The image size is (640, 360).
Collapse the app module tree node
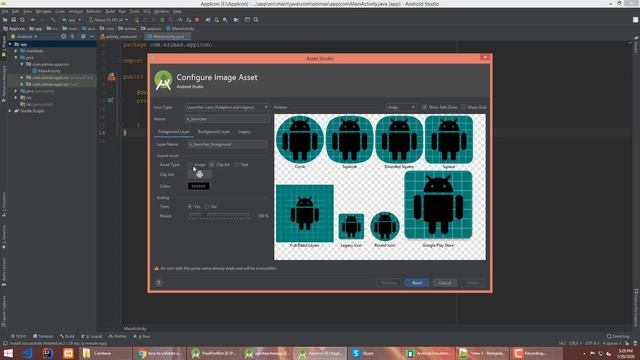pyautogui.click(x=10, y=44)
